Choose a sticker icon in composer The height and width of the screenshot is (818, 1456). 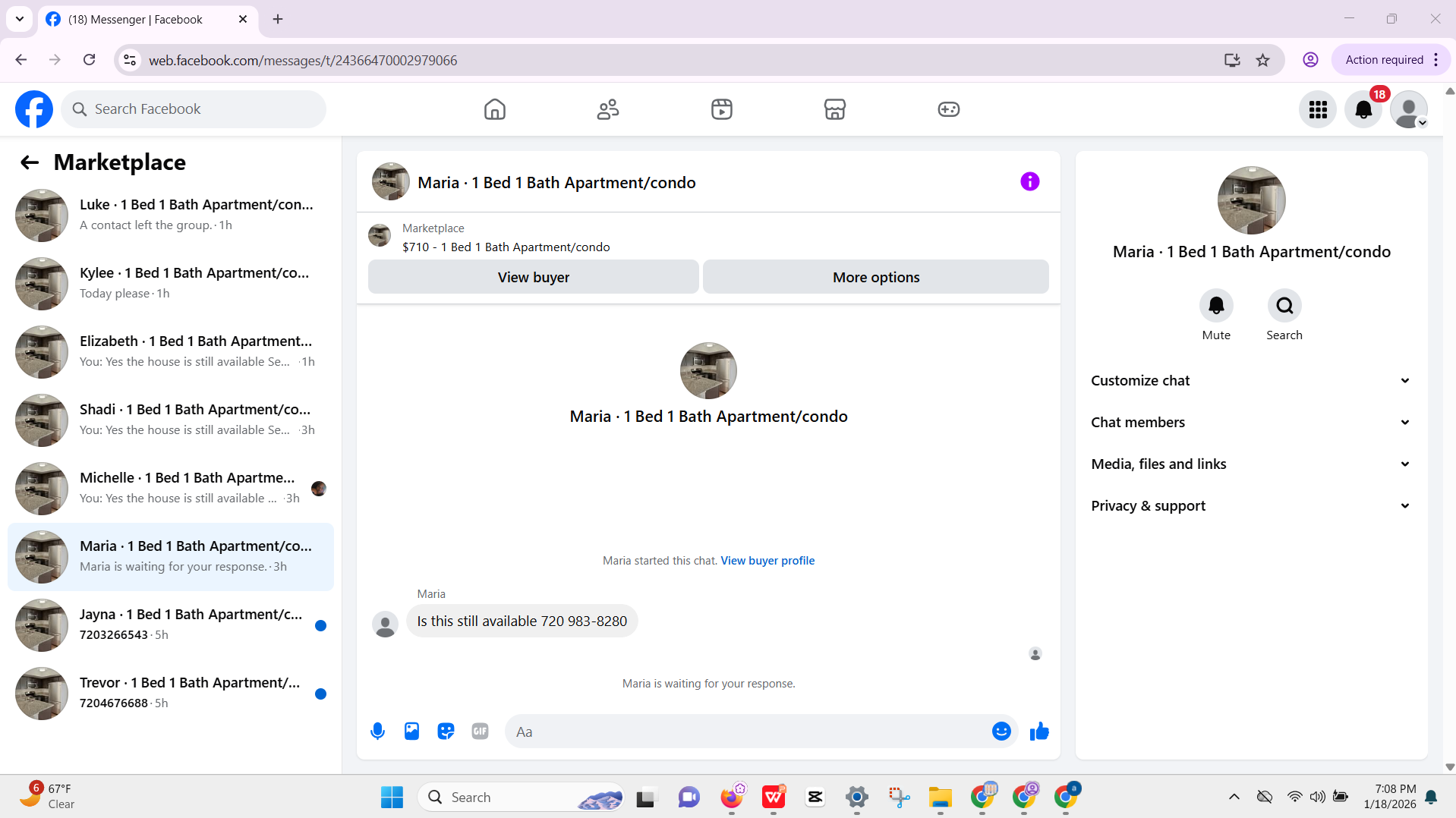pyautogui.click(x=446, y=731)
